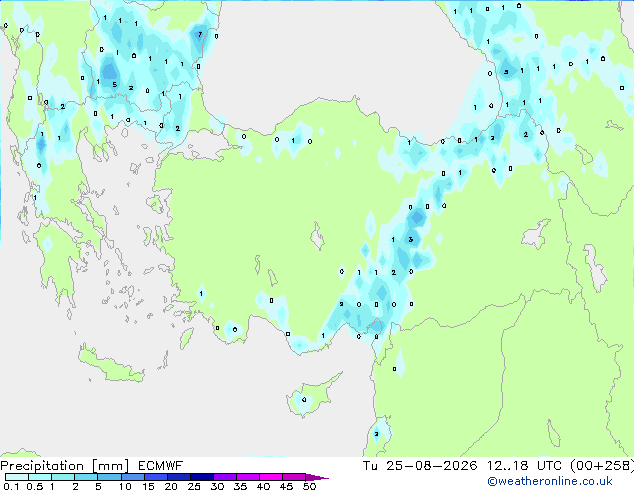Click the lightest 0.1–0.5 mm legend swatch

pos(17,477)
